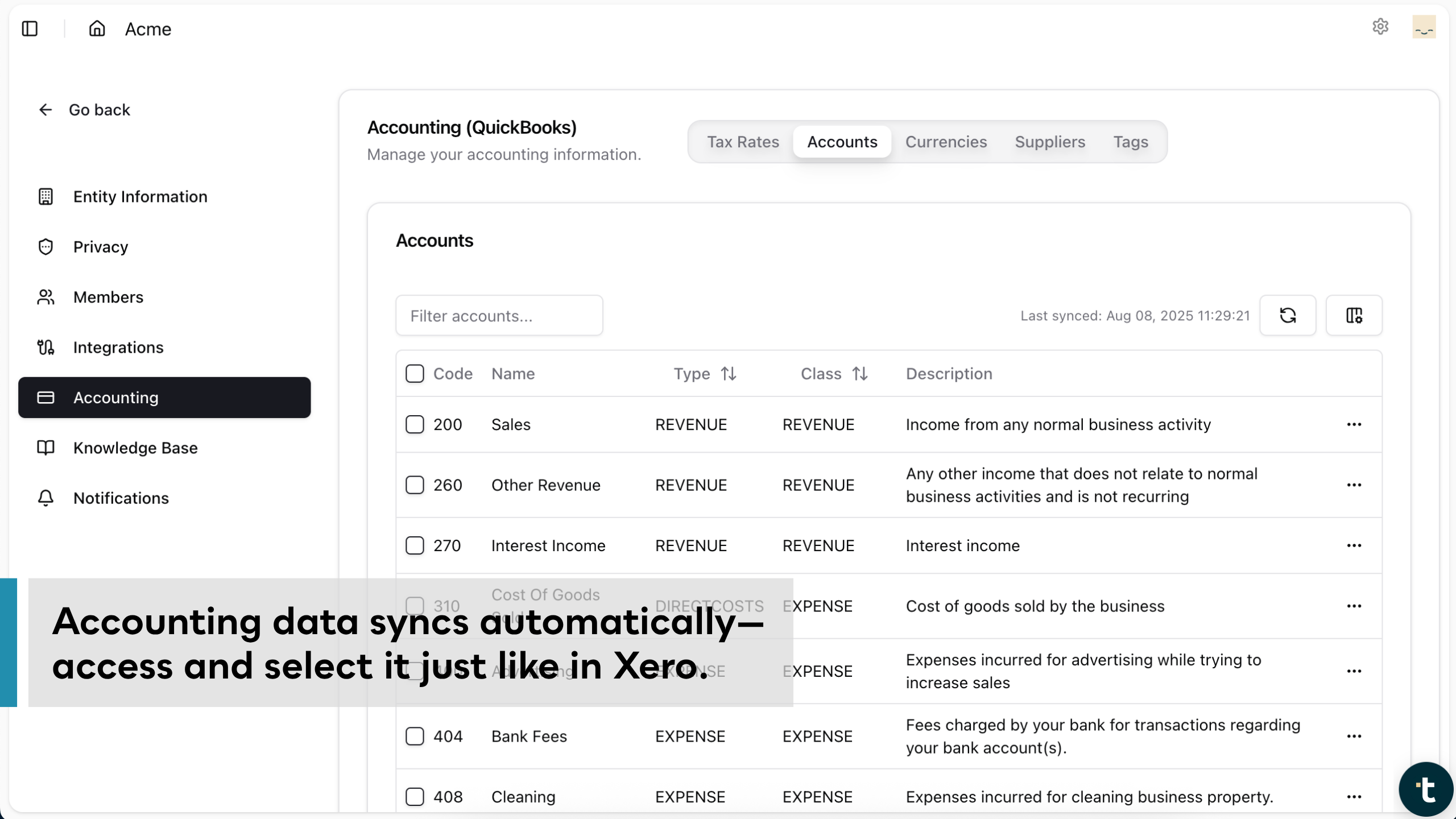Go to Acme workspace name link
This screenshot has width=1456, height=819.
pos(148,29)
